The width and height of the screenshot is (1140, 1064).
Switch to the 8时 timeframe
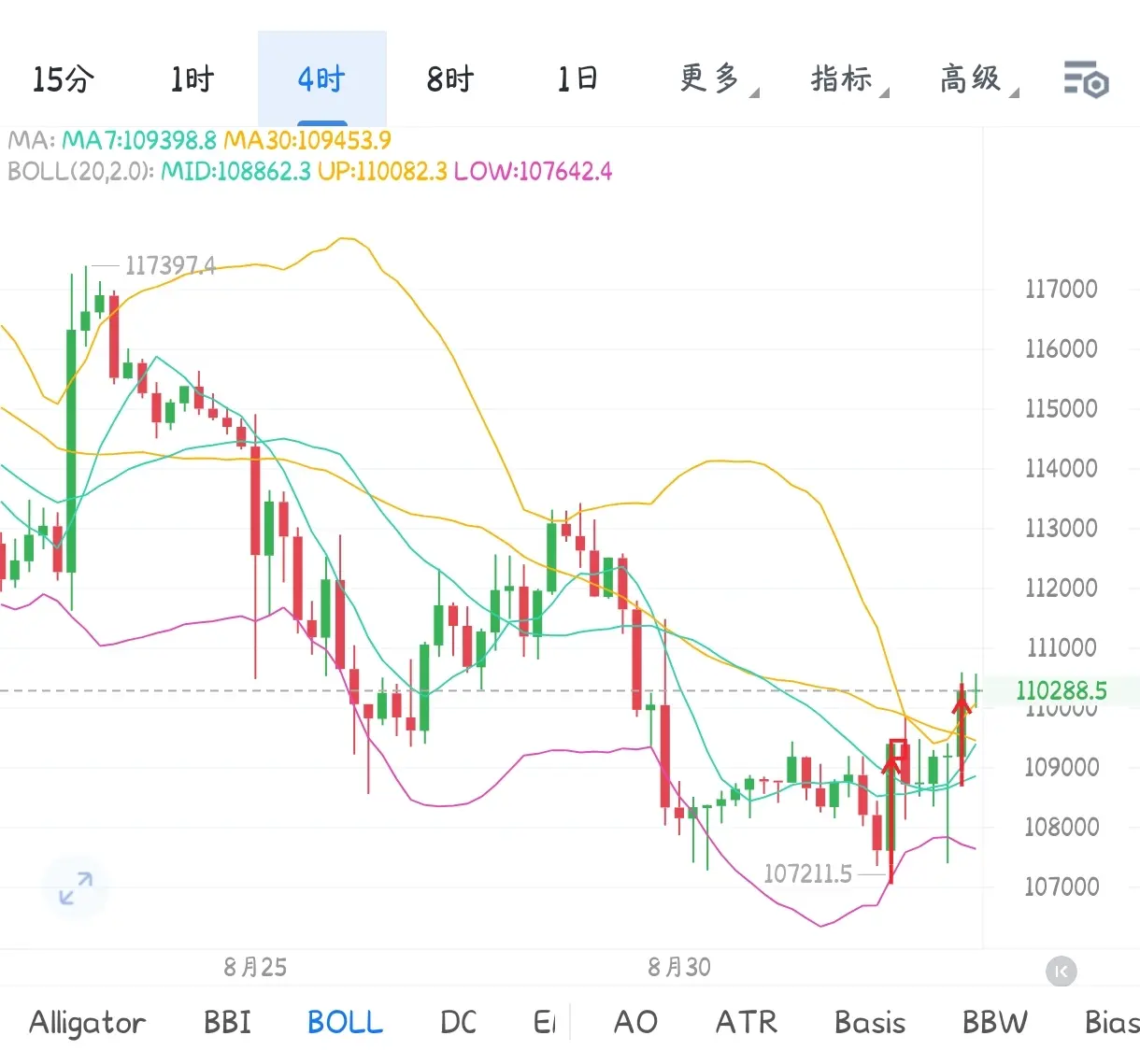pyautogui.click(x=450, y=79)
